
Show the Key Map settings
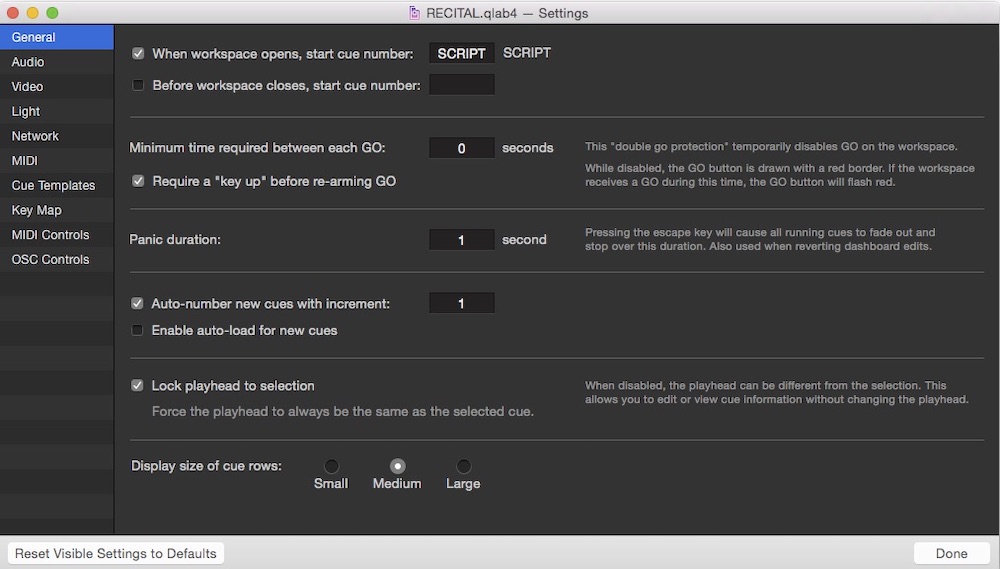click(x=36, y=210)
